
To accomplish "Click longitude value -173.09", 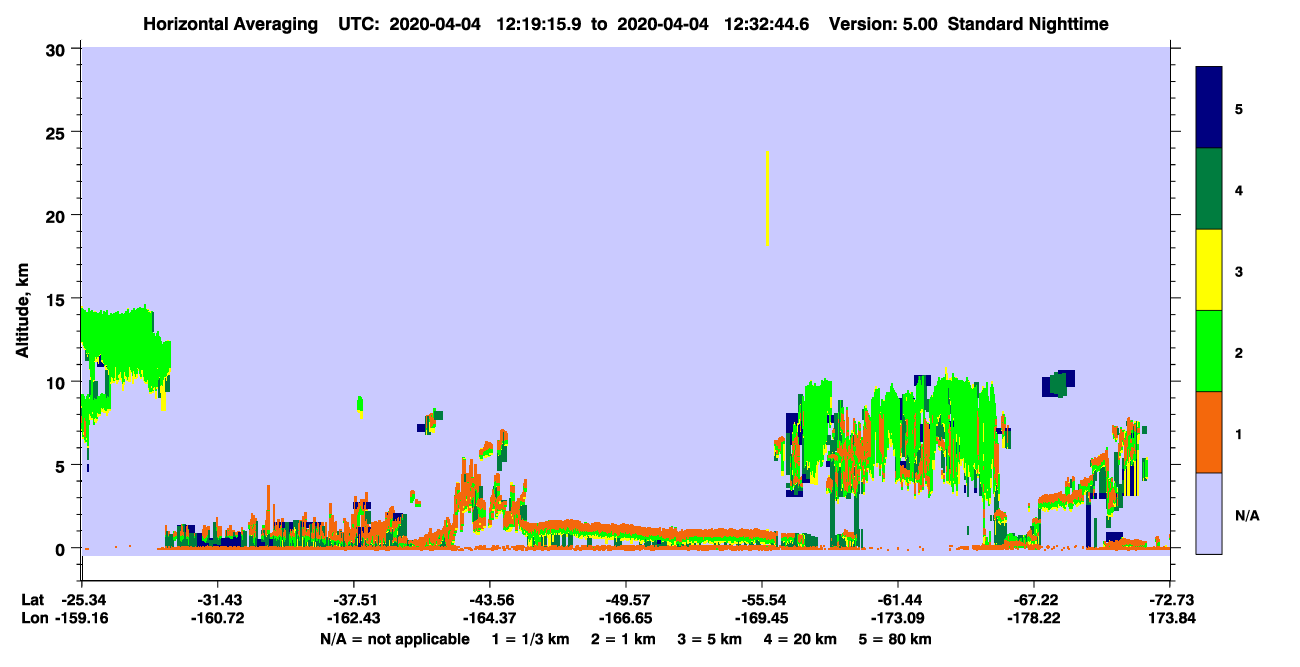I will [x=898, y=618].
